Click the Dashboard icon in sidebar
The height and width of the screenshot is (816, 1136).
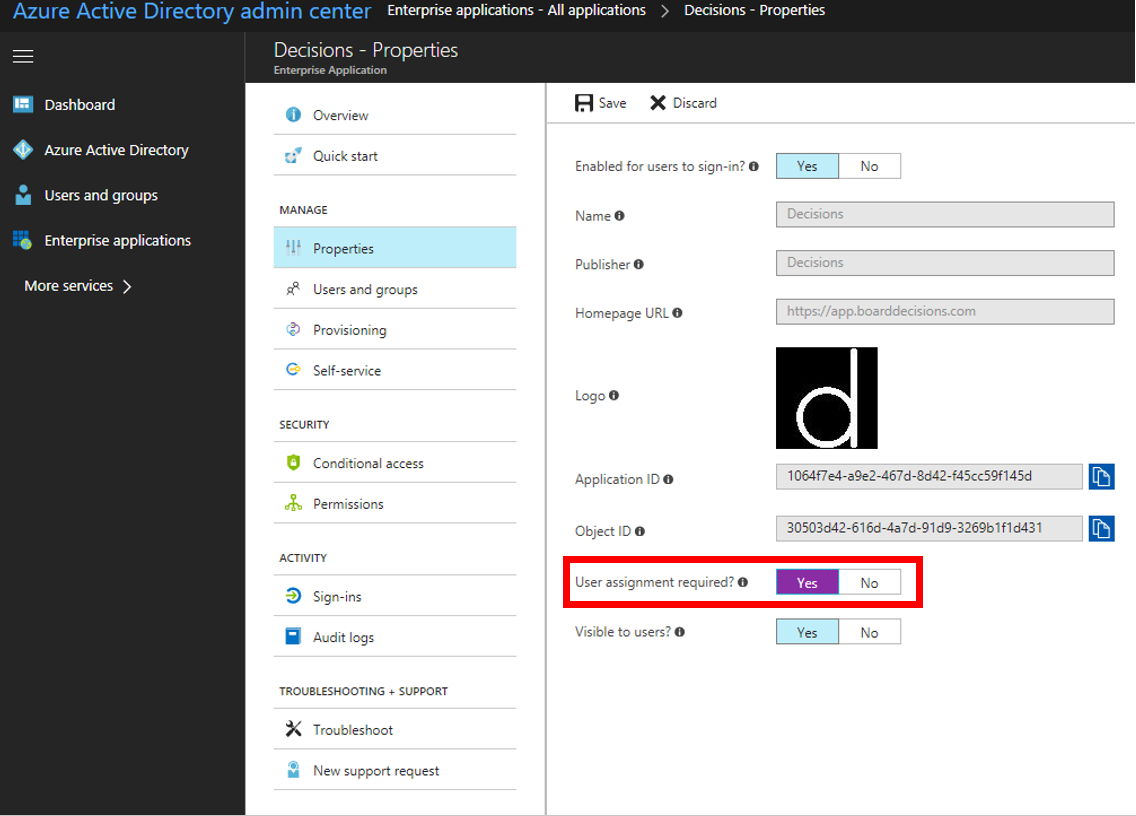[23, 104]
